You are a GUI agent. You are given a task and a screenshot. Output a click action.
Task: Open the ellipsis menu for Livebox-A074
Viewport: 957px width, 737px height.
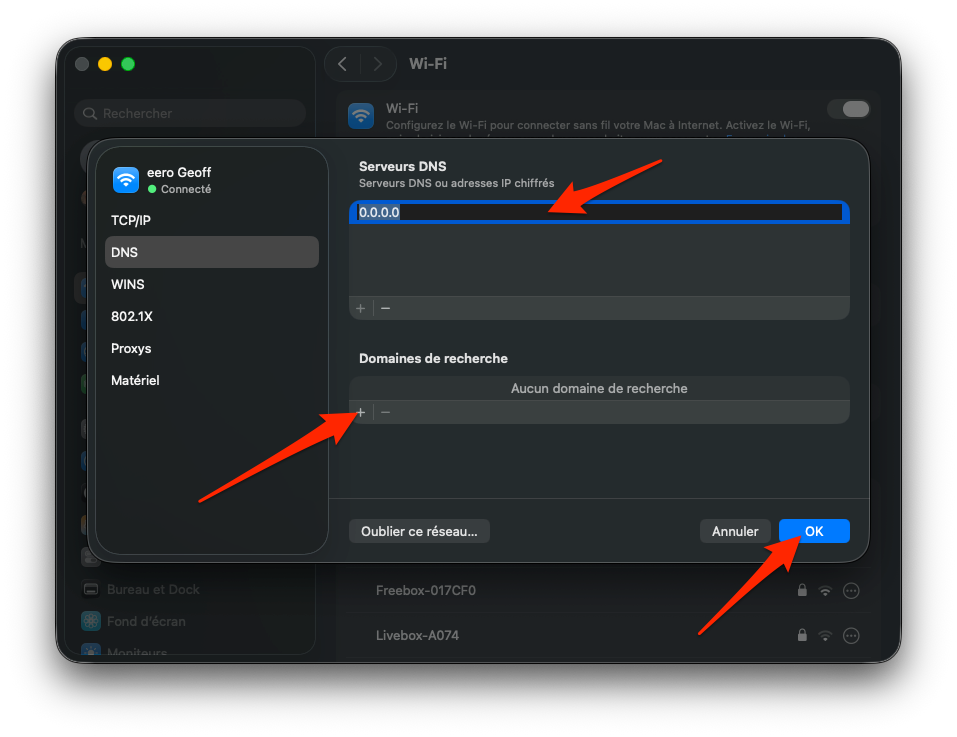click(x=851, y=635)
